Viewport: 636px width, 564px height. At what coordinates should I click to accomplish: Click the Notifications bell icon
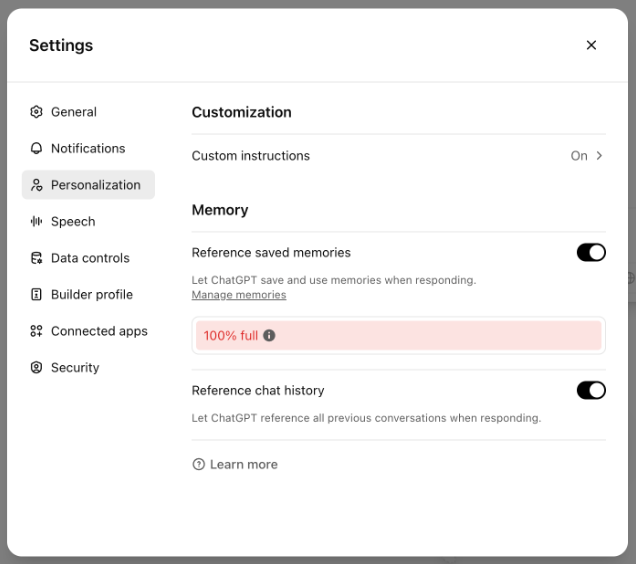[36, 149]
